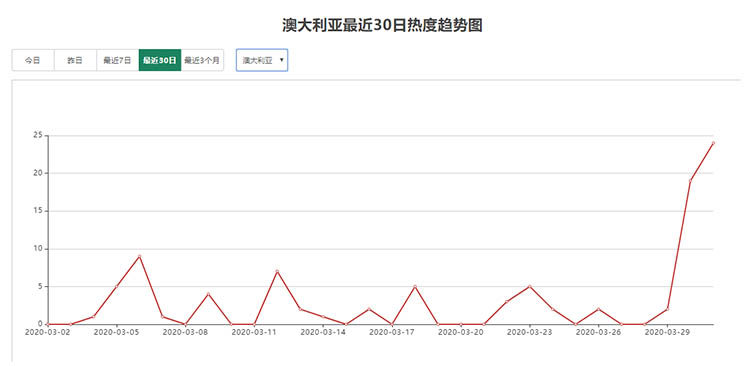Click the dropdown arrow beside 澳大利亚

coord(281,60)
